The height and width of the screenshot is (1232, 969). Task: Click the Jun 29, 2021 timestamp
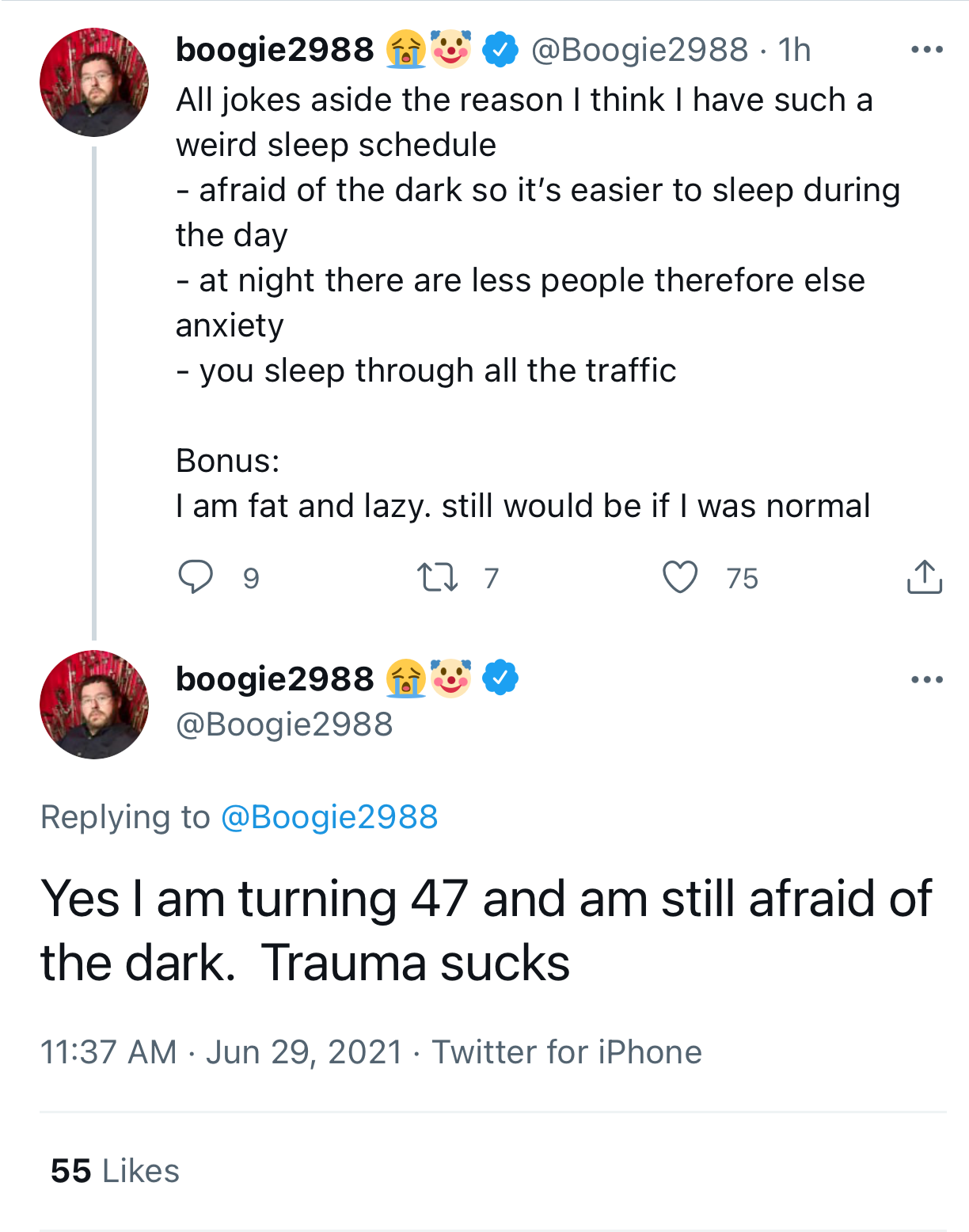coord(303,1051)
